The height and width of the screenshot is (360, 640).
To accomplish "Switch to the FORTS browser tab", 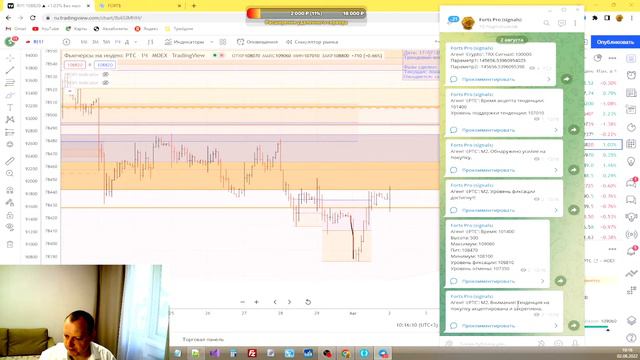I will pyautogui.click(x=139, y=6).
